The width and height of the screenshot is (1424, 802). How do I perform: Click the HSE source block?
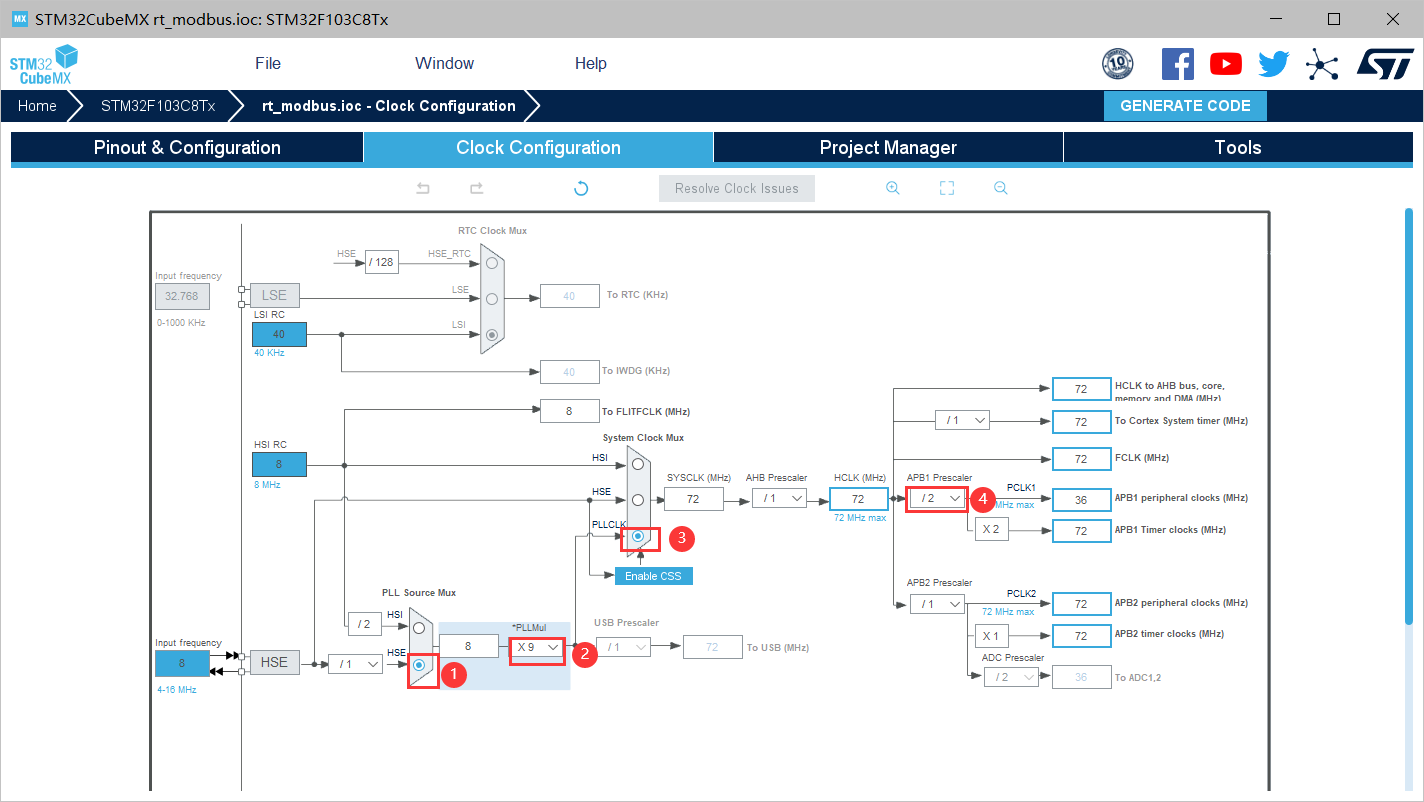pos(274,662)
